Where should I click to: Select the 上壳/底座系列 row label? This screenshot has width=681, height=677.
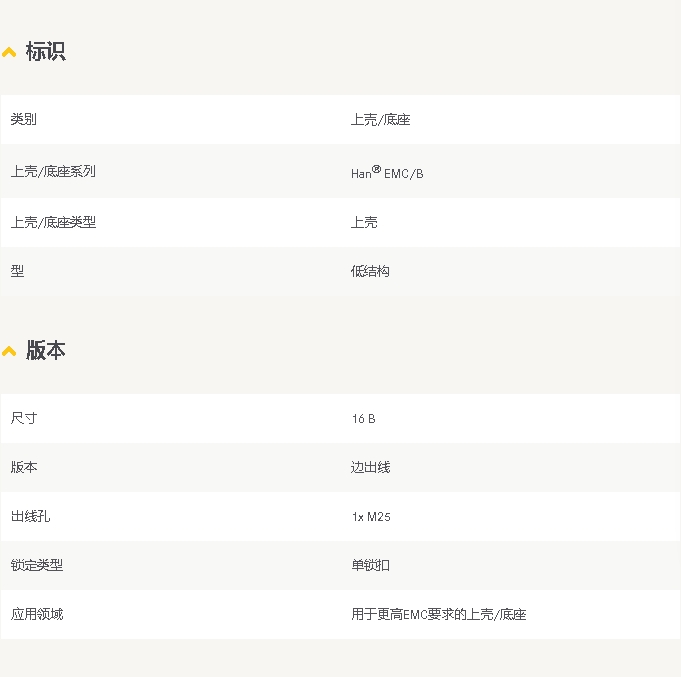(53, 172)
